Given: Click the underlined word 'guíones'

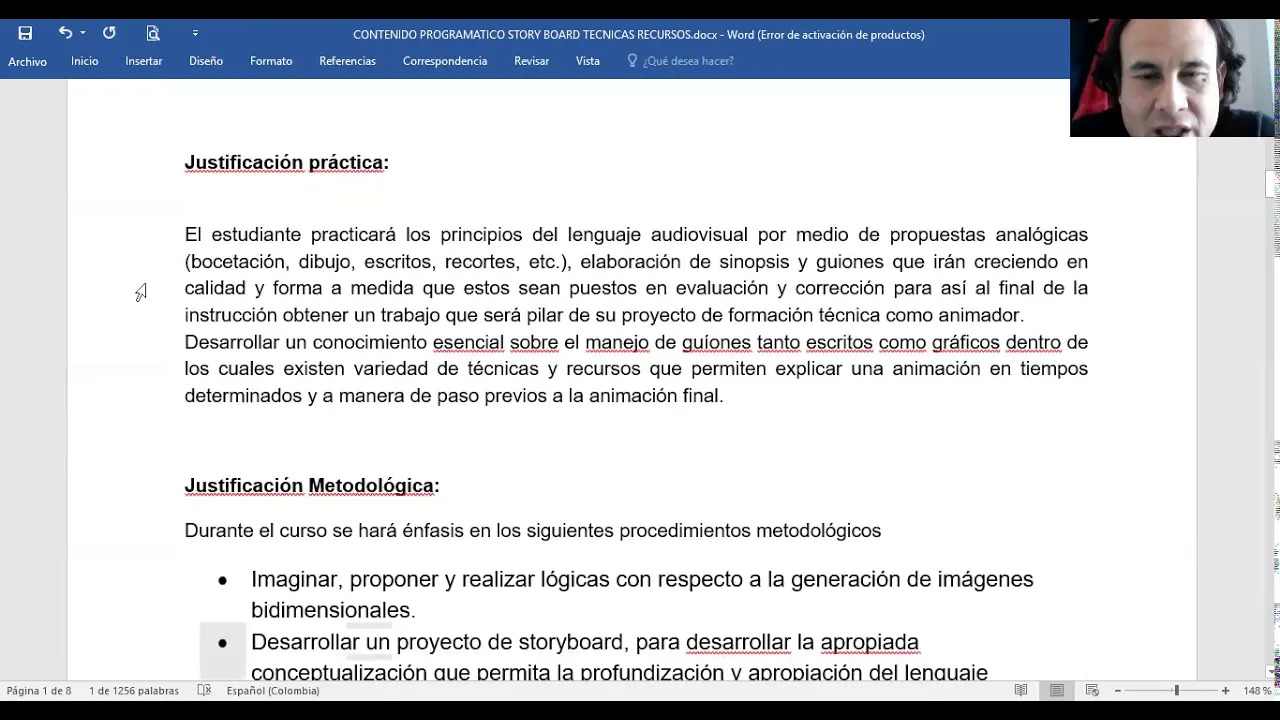Looking at the screenshot, I should 716,342.
